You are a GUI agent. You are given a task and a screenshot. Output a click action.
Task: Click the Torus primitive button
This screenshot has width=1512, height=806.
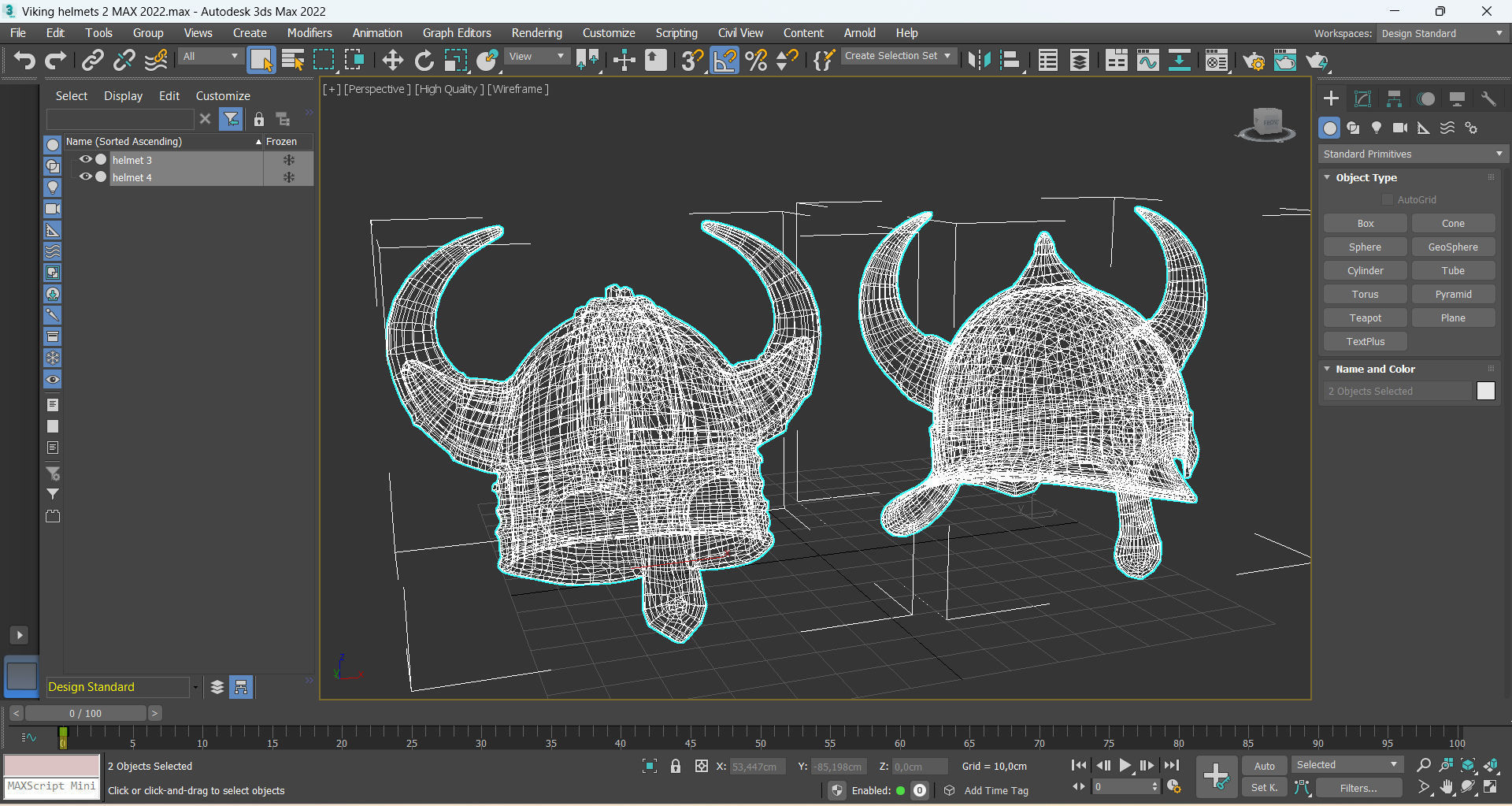[x=1366, y=295]
